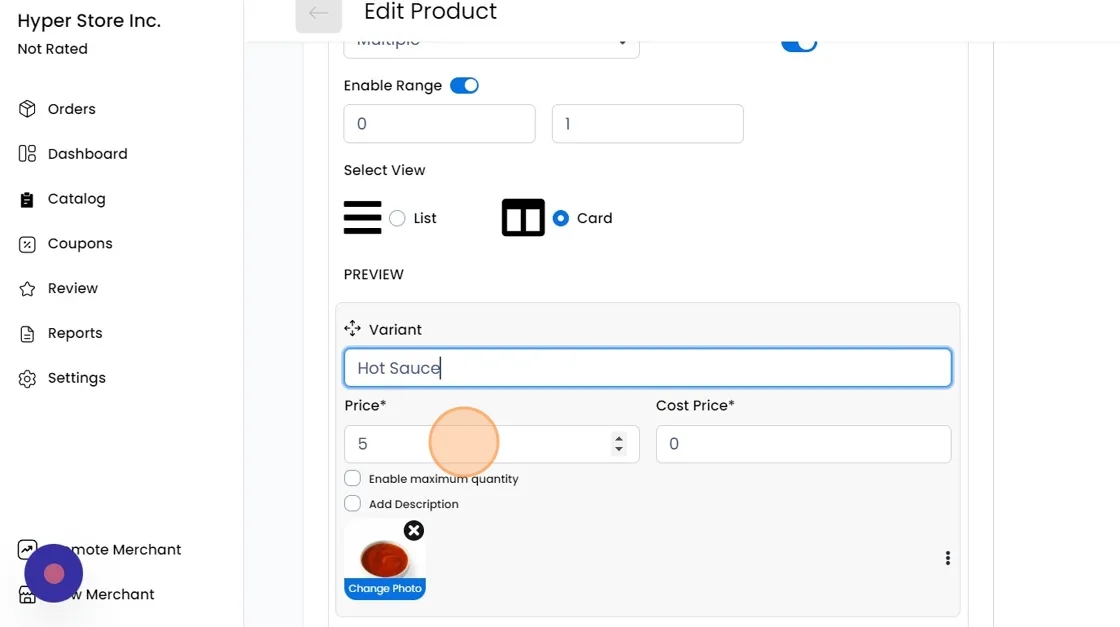Check the Add Description box
The image size is (1120, 627).
point(352,504)
